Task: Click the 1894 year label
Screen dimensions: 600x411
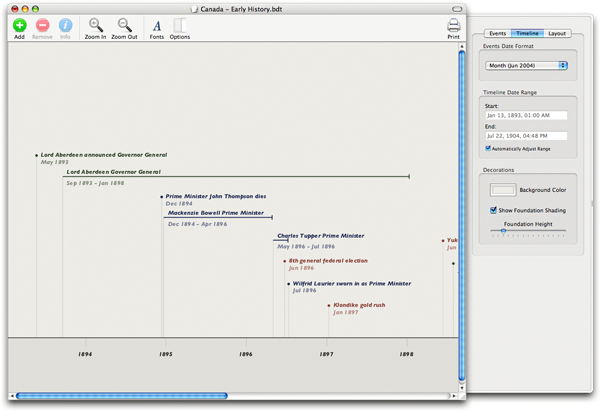Action: point(85,354)
